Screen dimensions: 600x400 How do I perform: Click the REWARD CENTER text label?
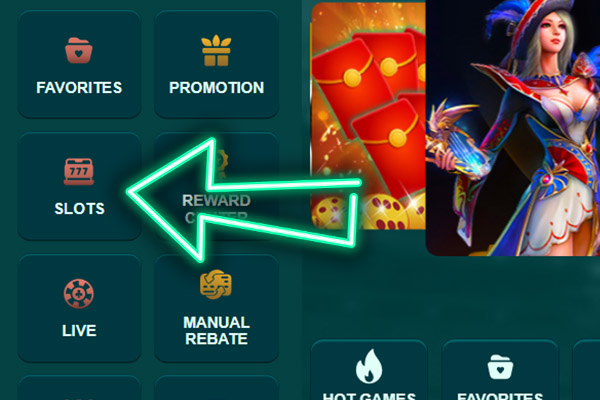pos(217,209)
